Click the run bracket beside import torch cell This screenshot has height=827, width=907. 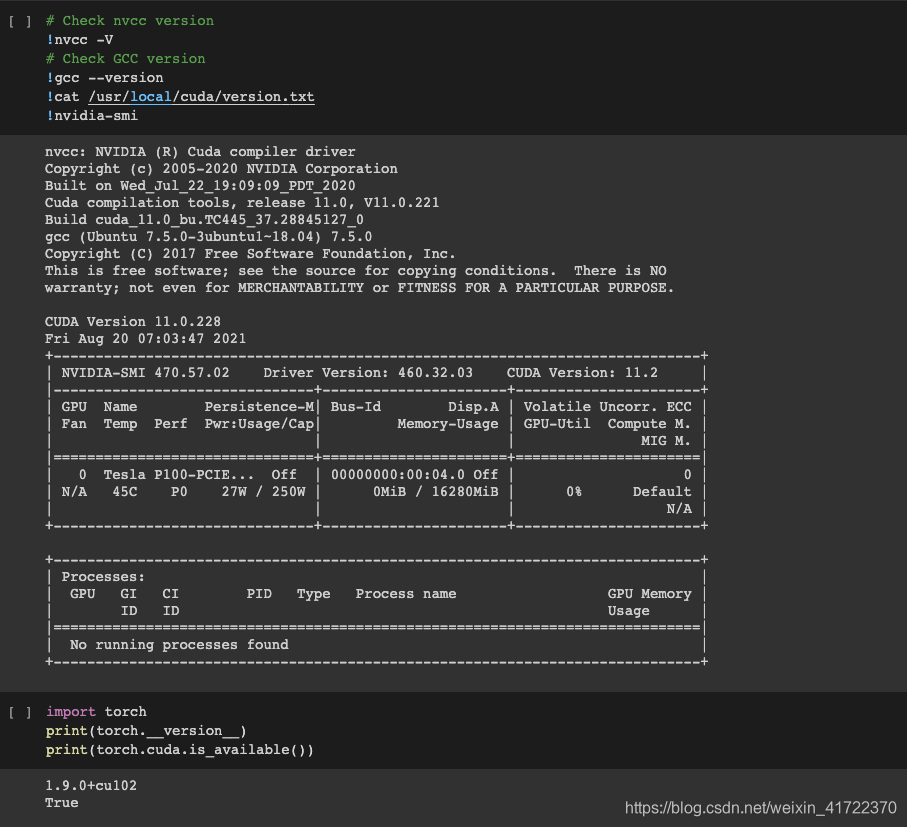tap(19, 711)
